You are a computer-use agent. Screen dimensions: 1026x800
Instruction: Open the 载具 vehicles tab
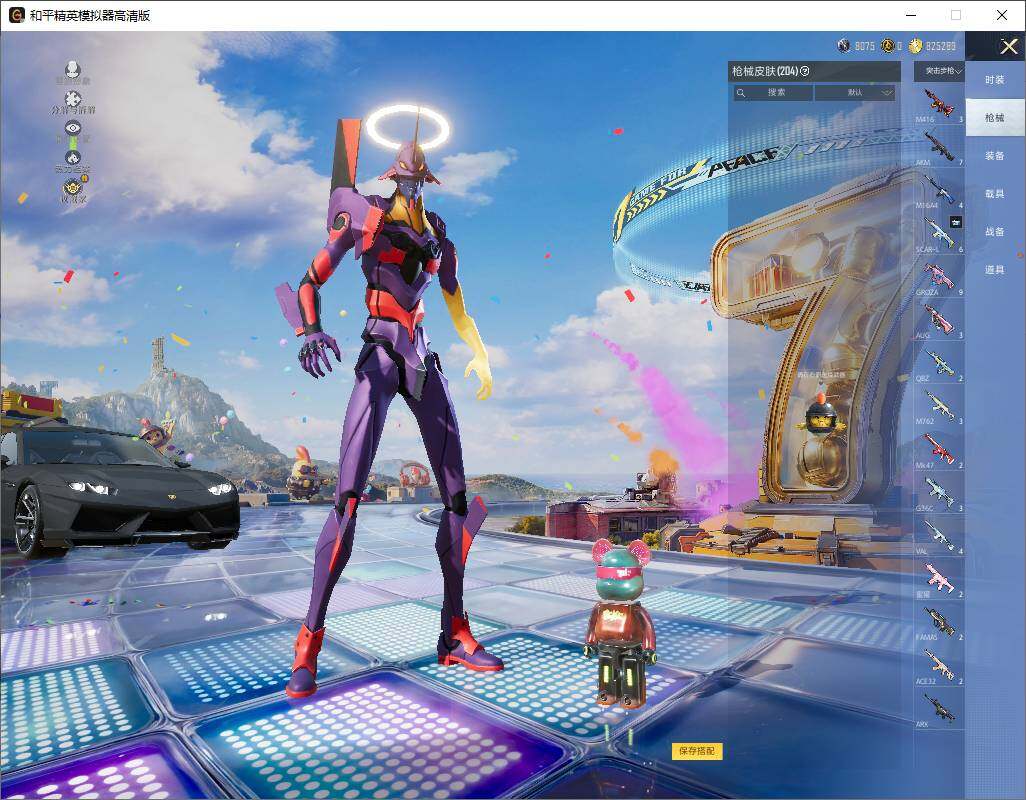tap(995, 194)
